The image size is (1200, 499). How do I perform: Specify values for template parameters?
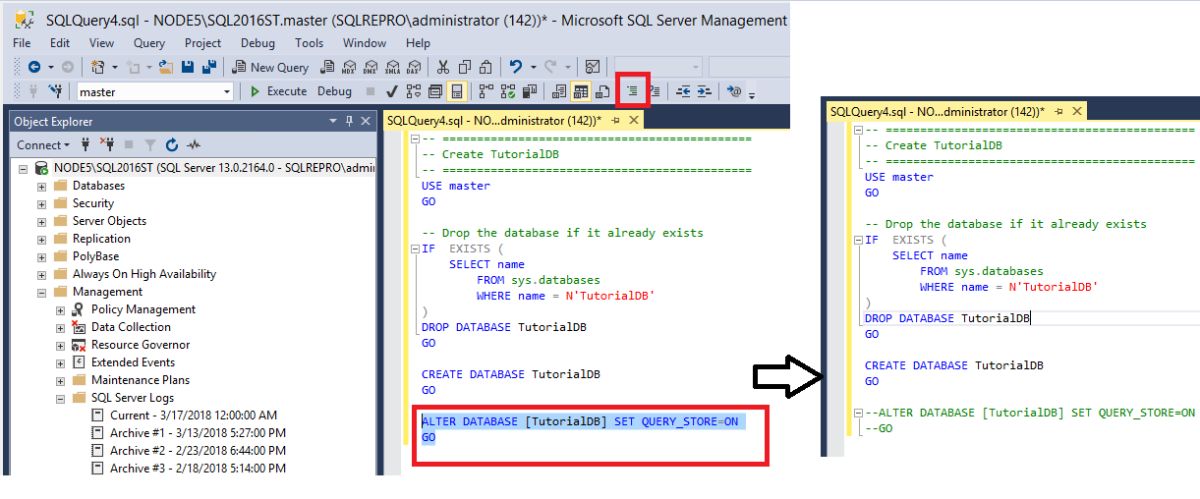[x=734, y=91]
